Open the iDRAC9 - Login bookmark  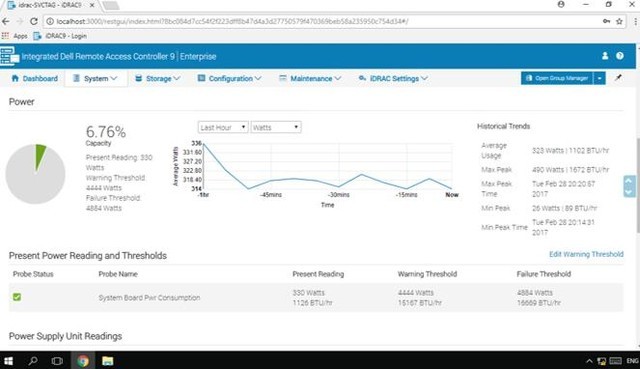tap(60, 36)
